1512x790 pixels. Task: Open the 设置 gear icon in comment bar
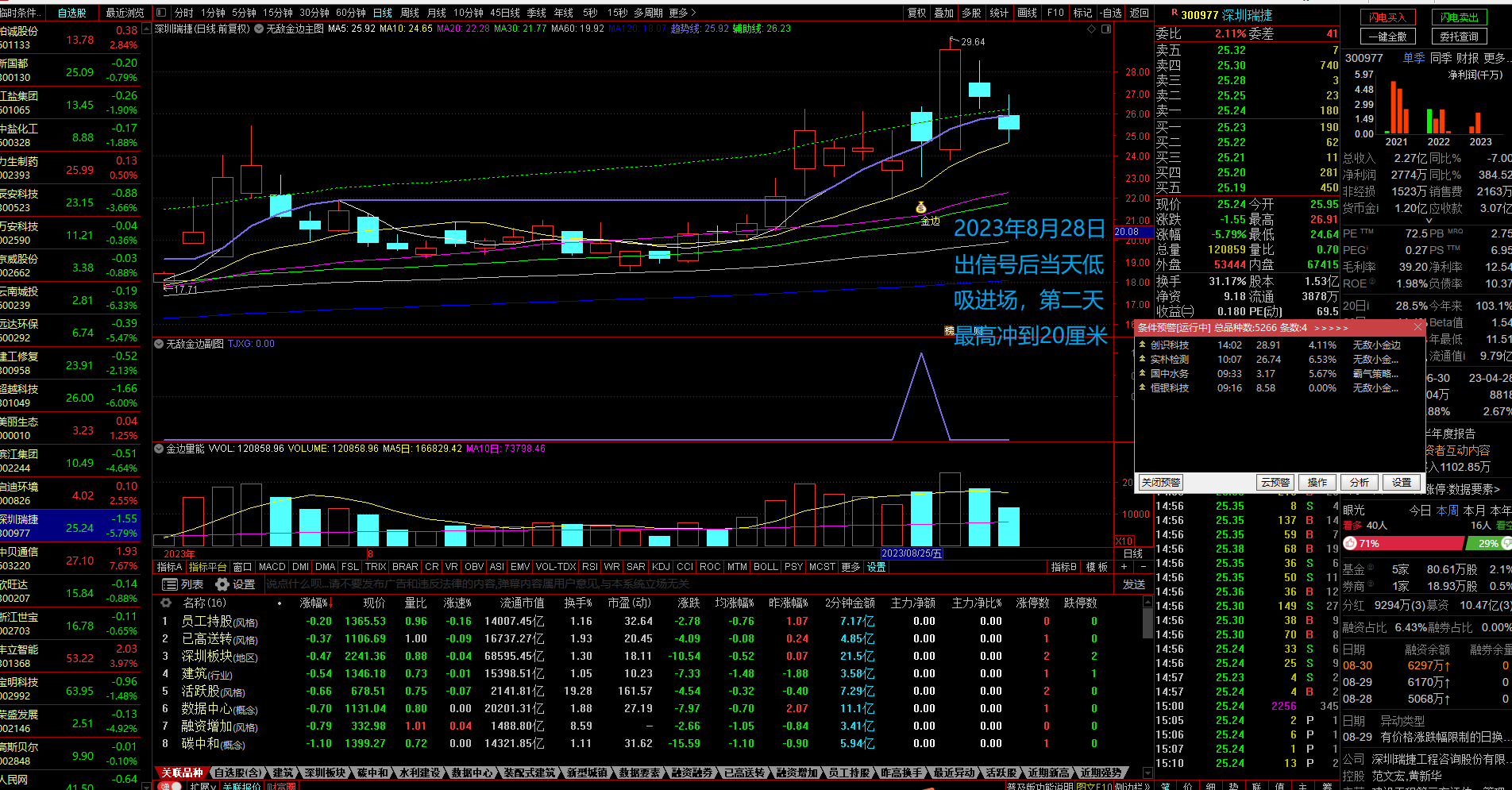coord(222,584)
